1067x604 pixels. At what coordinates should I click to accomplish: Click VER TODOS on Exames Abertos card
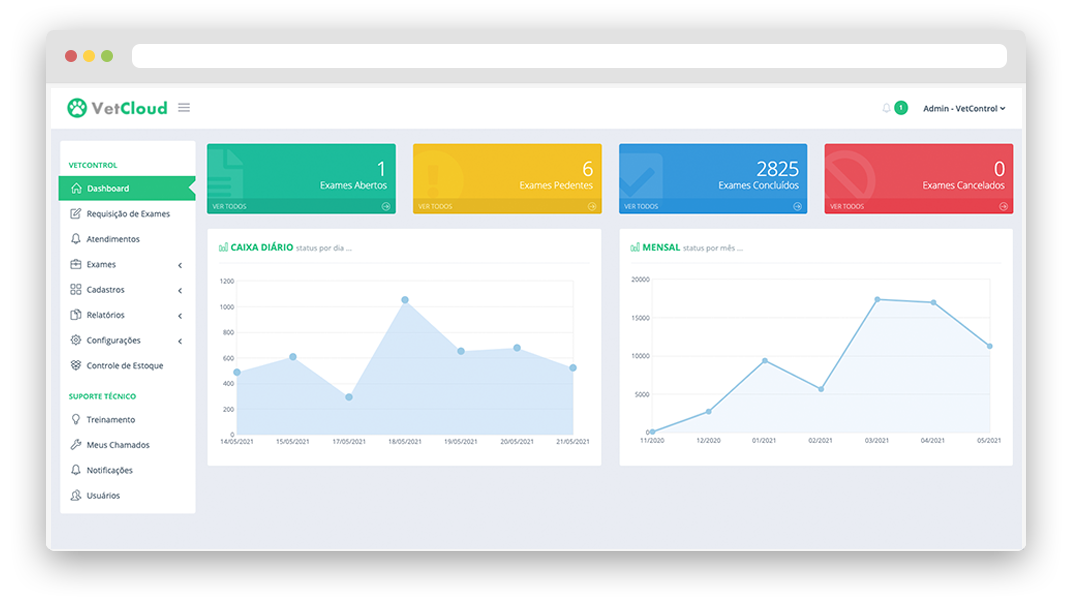229,207
